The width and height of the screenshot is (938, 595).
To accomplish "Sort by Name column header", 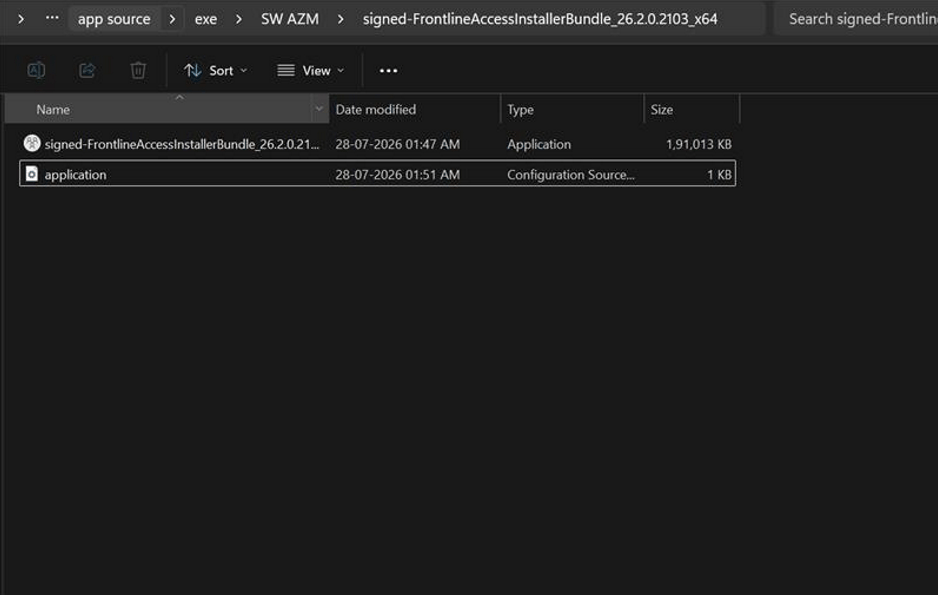I will pyautogui.click(x=159, y=109).
